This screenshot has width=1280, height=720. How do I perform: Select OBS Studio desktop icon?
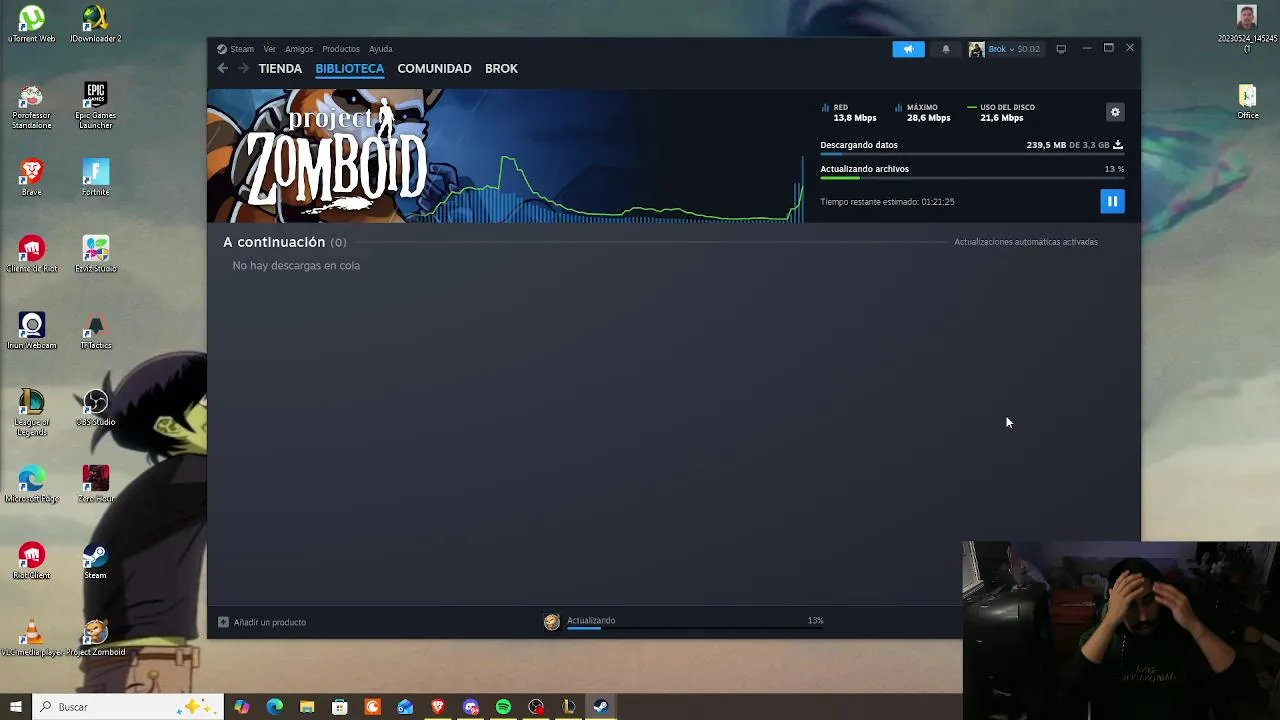pos(95,408)
